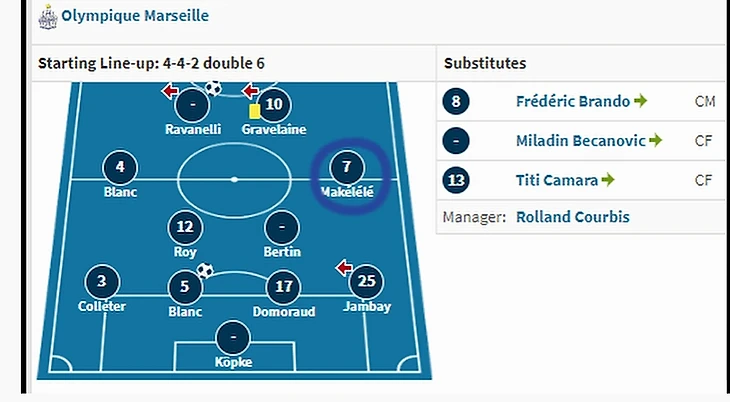This screenshot has width=730, height=402.
Task: Click the green arrow beside Miladin Becanovic
Action: [x=656, y=141]
